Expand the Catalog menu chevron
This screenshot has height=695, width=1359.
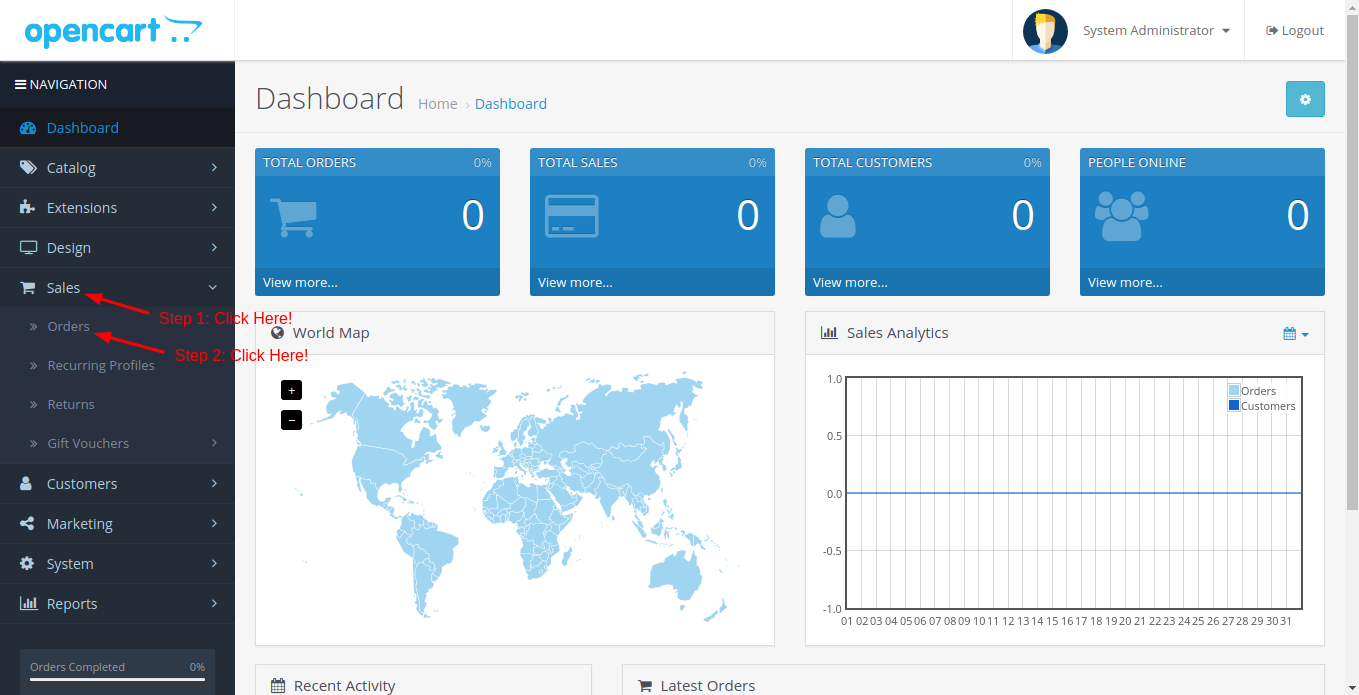tap(214, 168)
